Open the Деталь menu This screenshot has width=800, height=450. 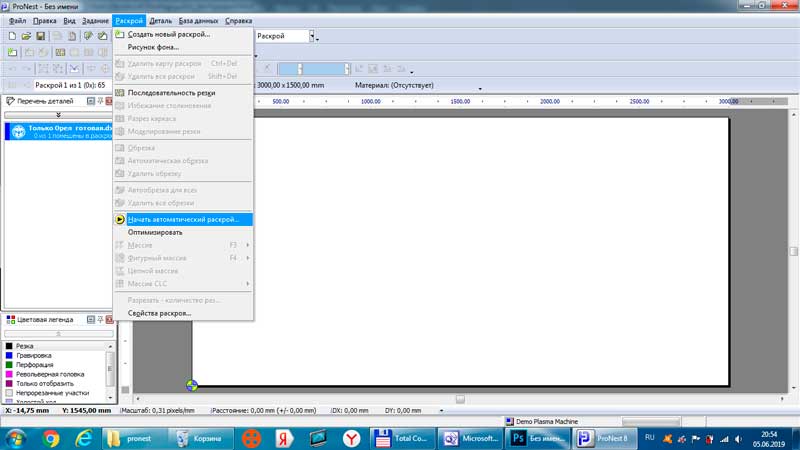point(160,21)
